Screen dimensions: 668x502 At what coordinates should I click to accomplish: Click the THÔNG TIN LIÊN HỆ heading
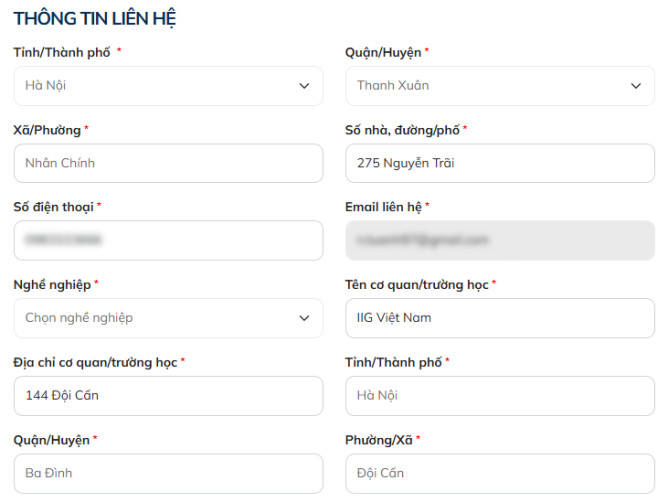pos(96,19)
